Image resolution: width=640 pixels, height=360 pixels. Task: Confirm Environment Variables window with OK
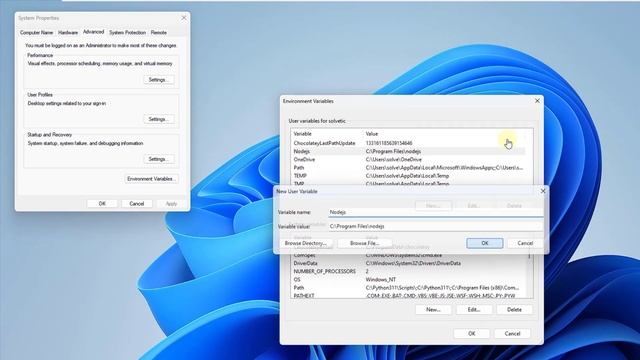(471, 333)
